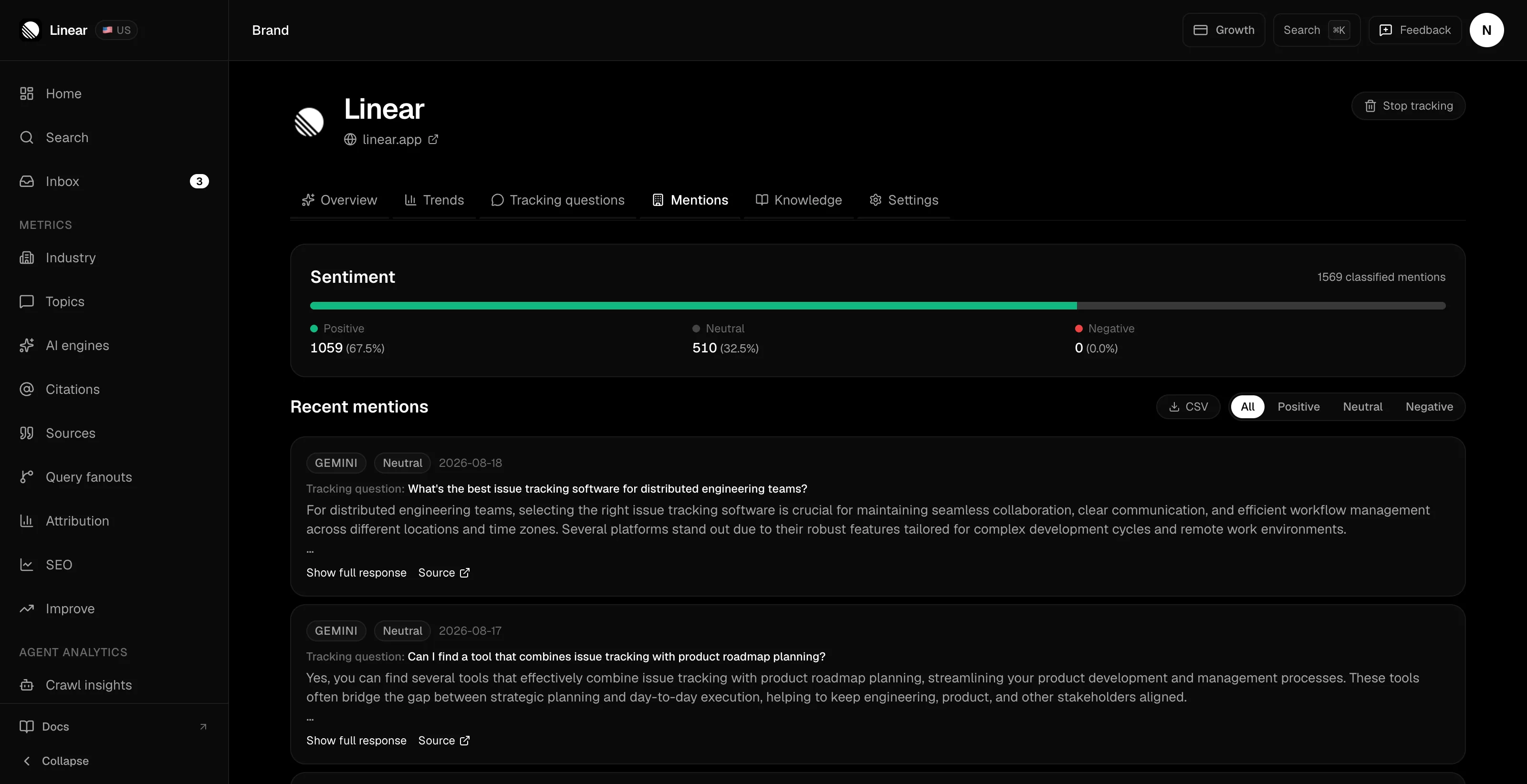Click the 1059 positive mentions count
The width and height of the screenshot is (1527, 784).
[x=326, y=348]
